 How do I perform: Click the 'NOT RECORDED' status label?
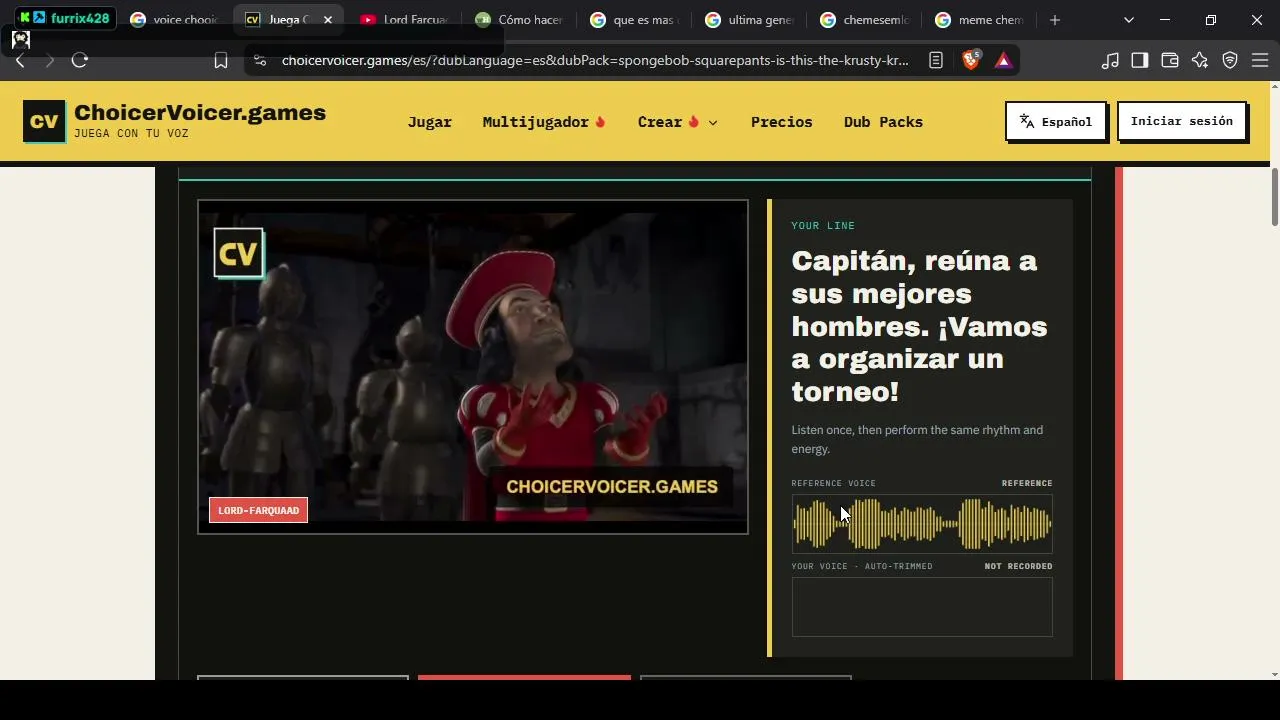click(x=1018, y=566)
